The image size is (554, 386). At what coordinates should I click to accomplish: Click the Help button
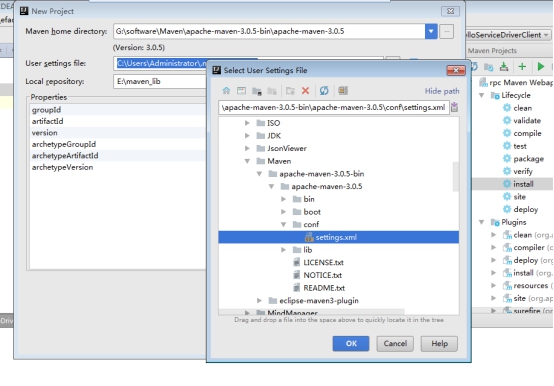pos(439,344)
